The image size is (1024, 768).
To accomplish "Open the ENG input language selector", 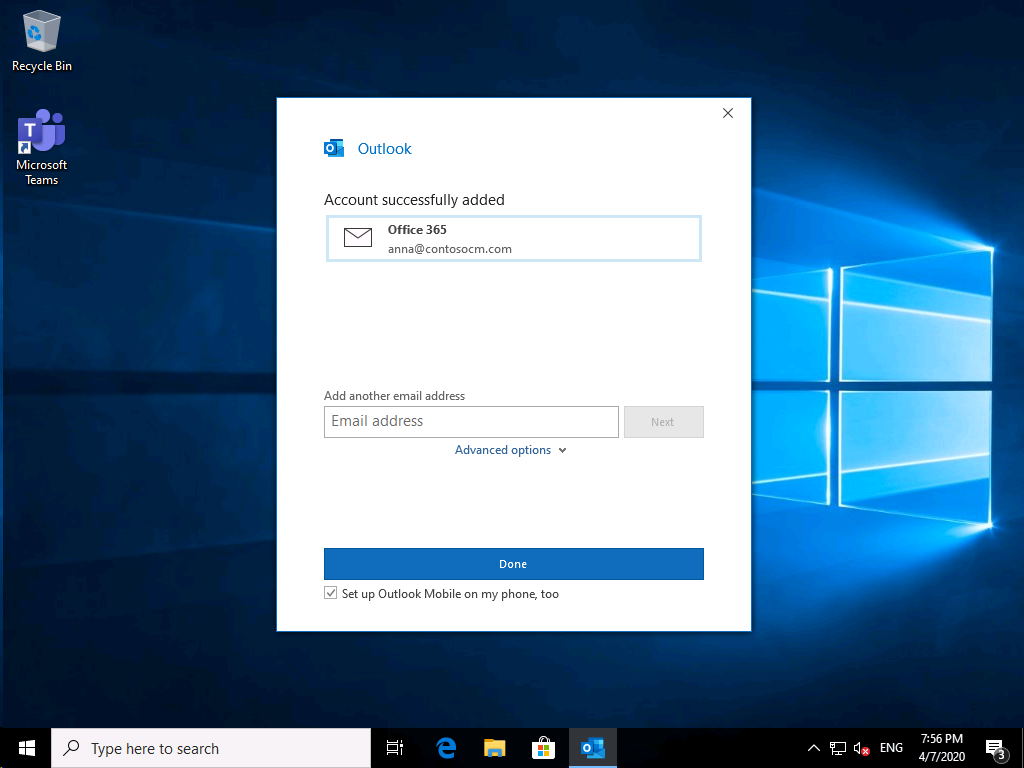I will tap(891, 748).
